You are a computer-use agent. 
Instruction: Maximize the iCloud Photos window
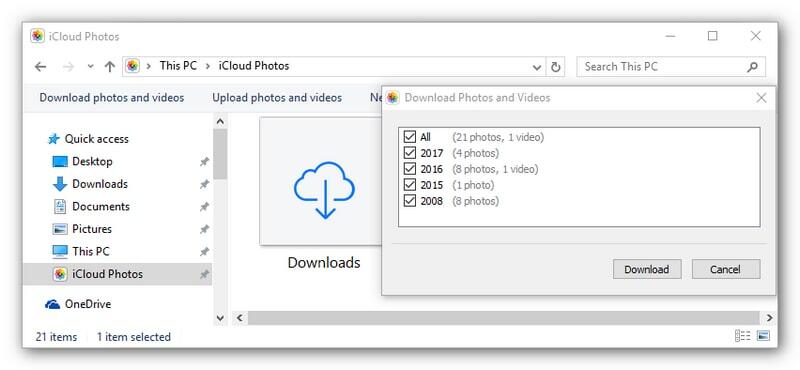[x=713, y=36]
